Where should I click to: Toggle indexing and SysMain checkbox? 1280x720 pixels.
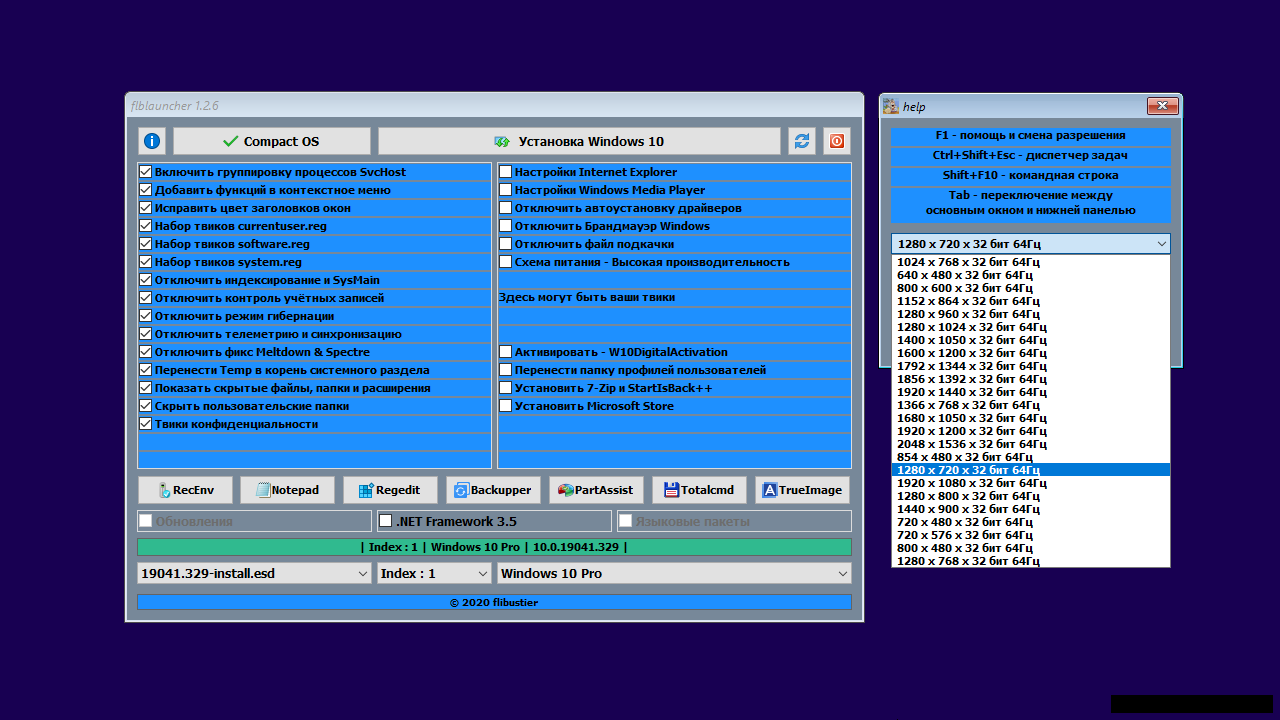point(146,280)
